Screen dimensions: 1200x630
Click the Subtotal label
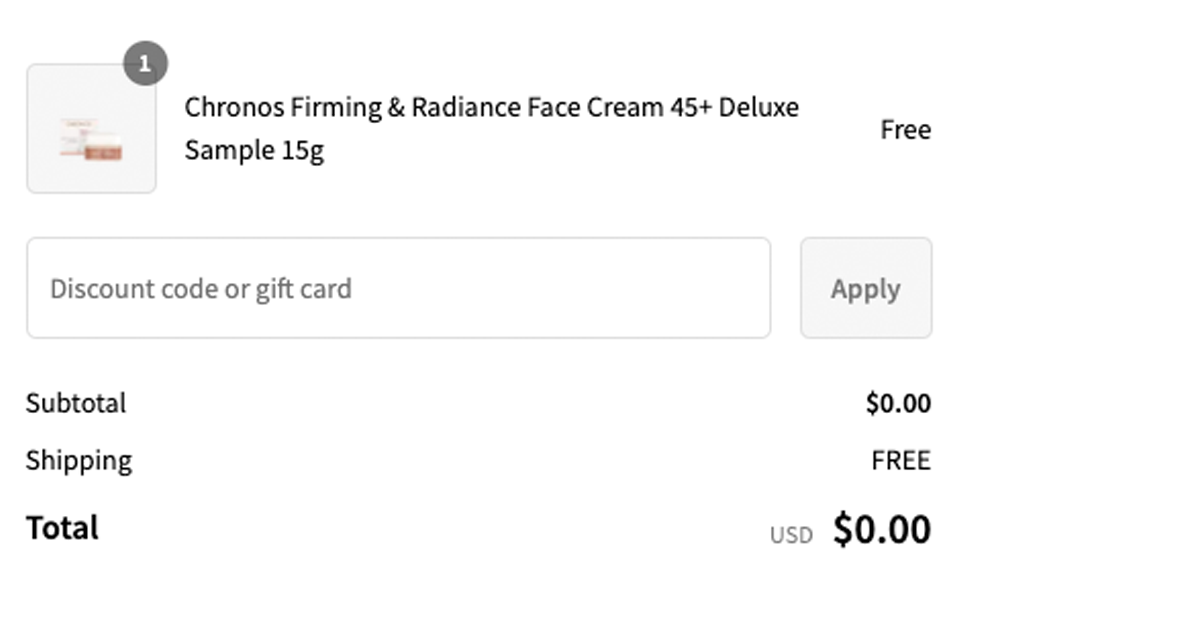75,403
